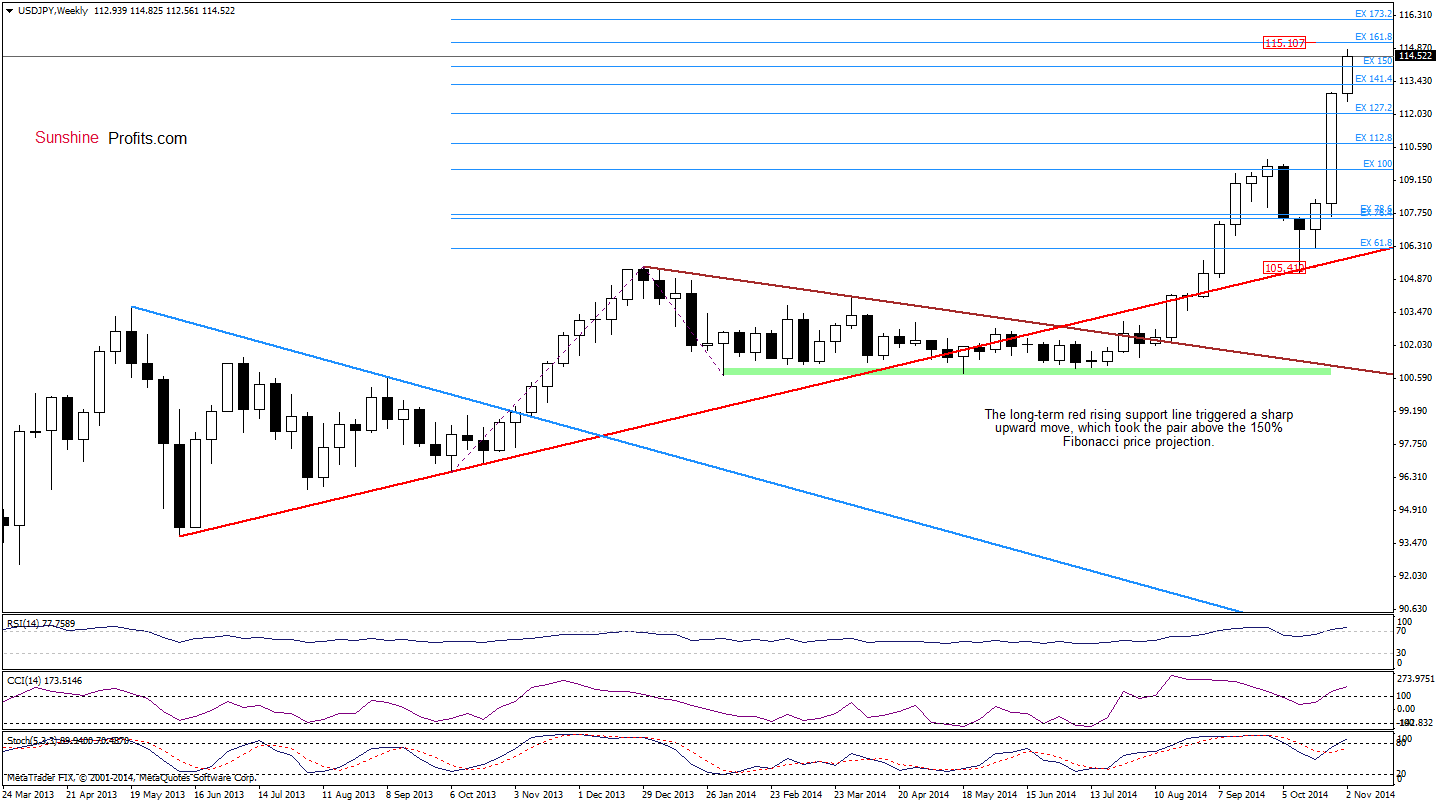Viewport: 1436px width, 803px height.
Task: Click the EX 100 Fibonacci label
Action: pos(1377,163)
